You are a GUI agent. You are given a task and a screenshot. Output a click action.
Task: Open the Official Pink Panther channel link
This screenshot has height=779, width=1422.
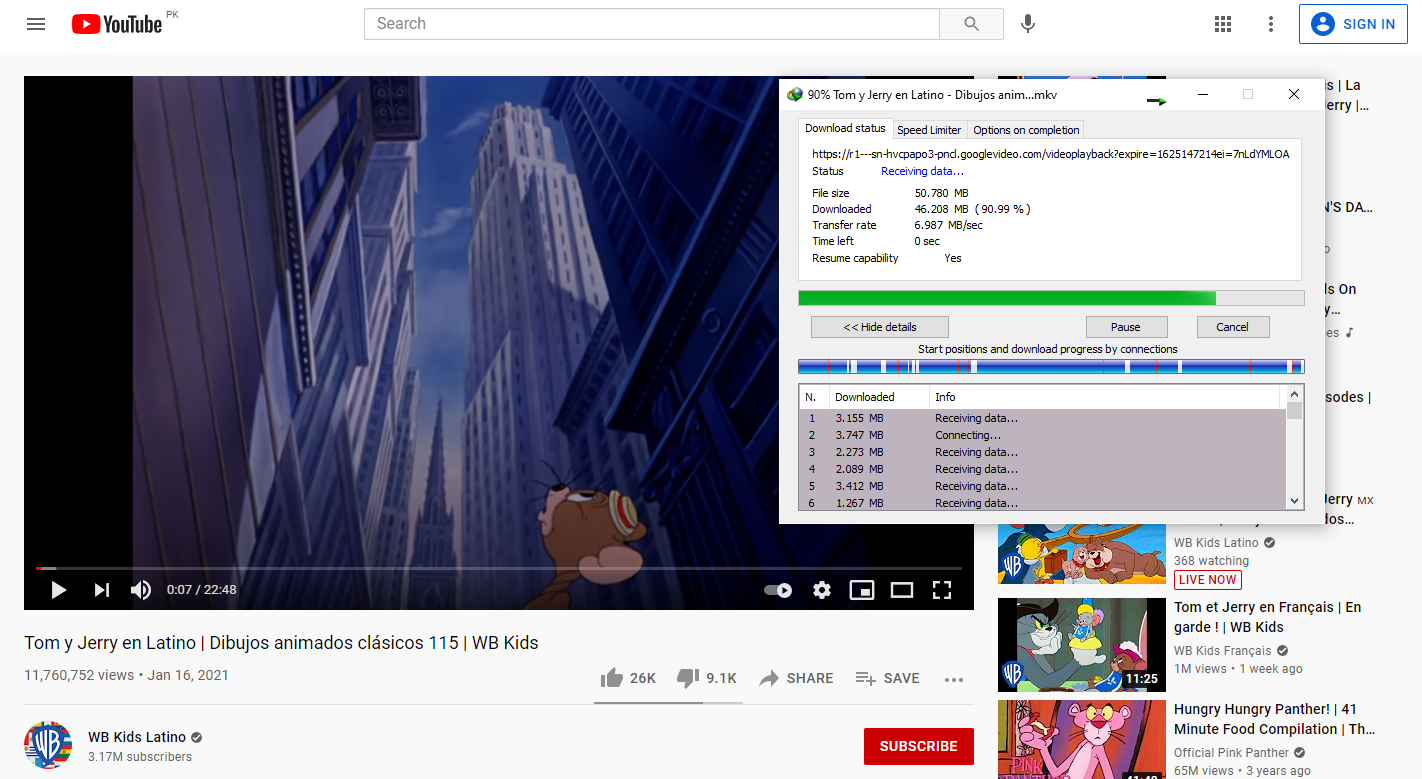pyautogui.click(x=1232, y=753)
